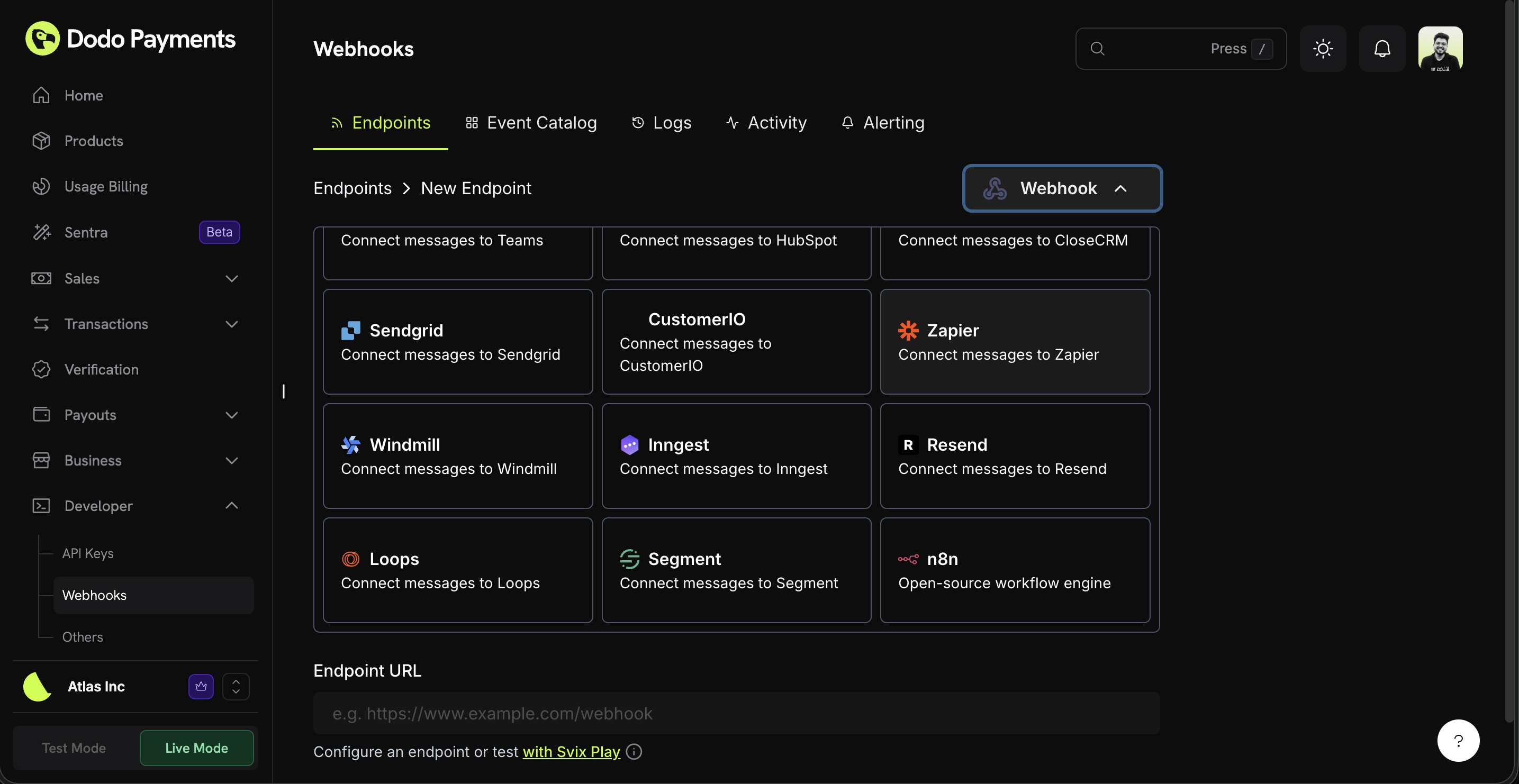Switch to Test Mode

73,747
